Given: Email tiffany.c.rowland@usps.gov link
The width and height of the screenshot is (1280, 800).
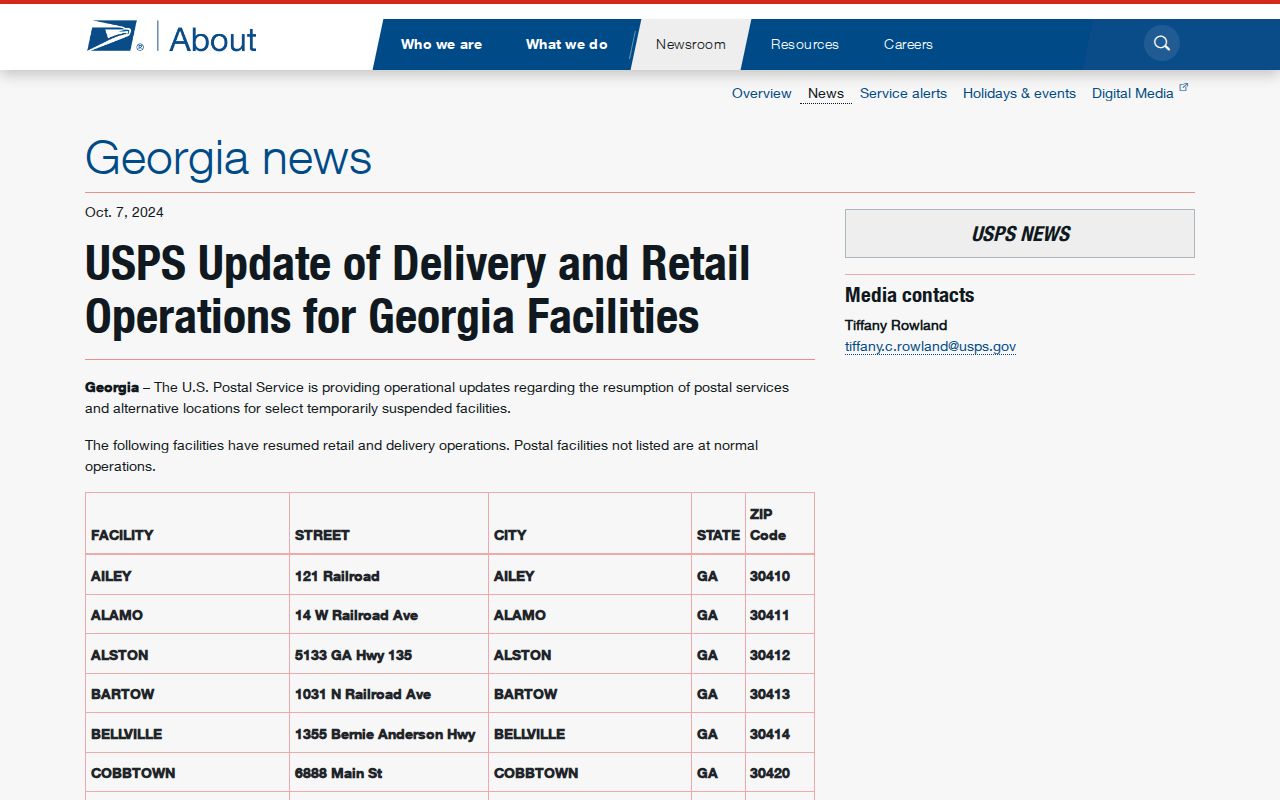Looking at the screenshot, I should pyautogui.click(x=930, y=347).
